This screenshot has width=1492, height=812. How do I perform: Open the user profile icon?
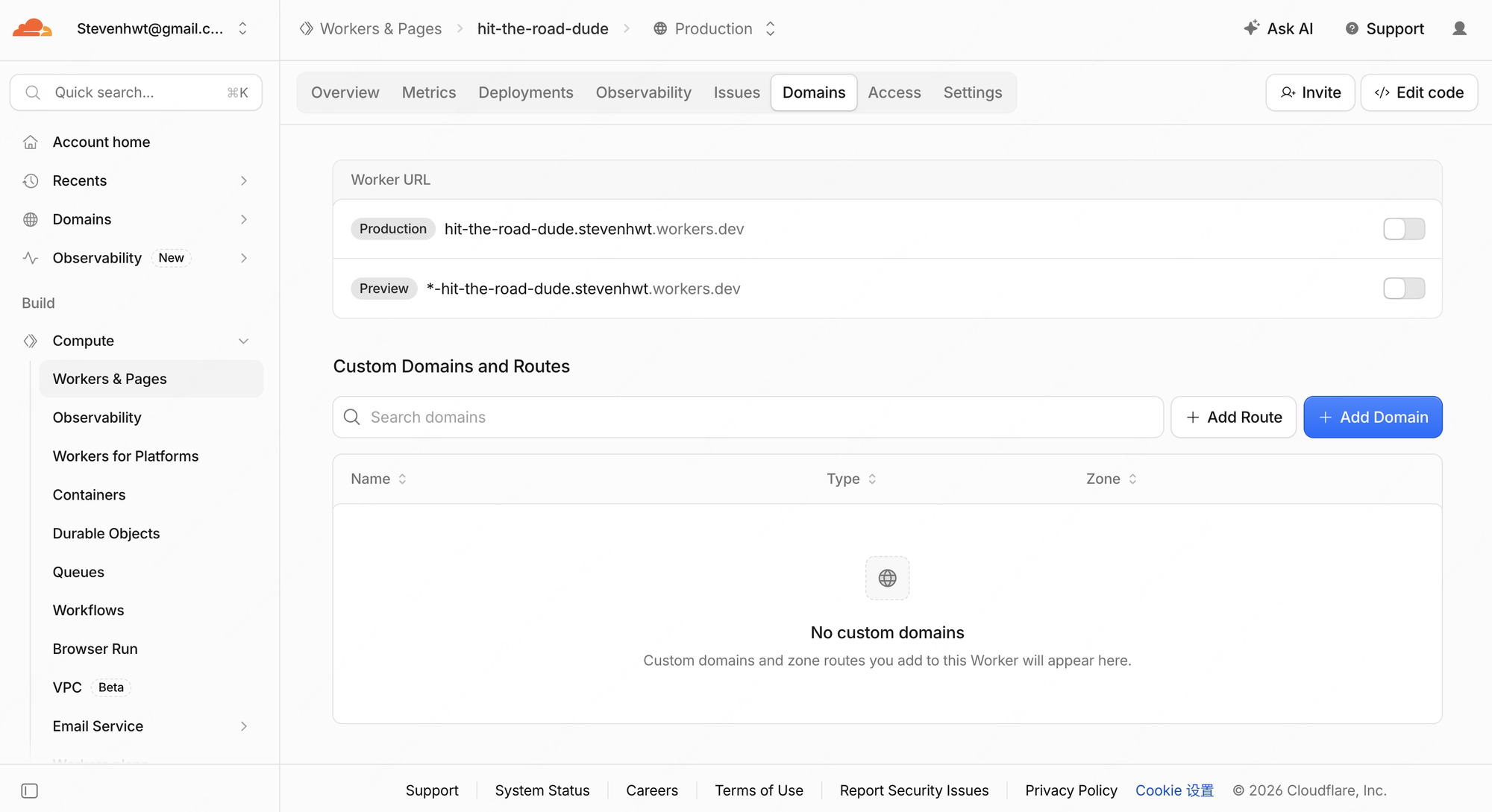click(1460, 28)
